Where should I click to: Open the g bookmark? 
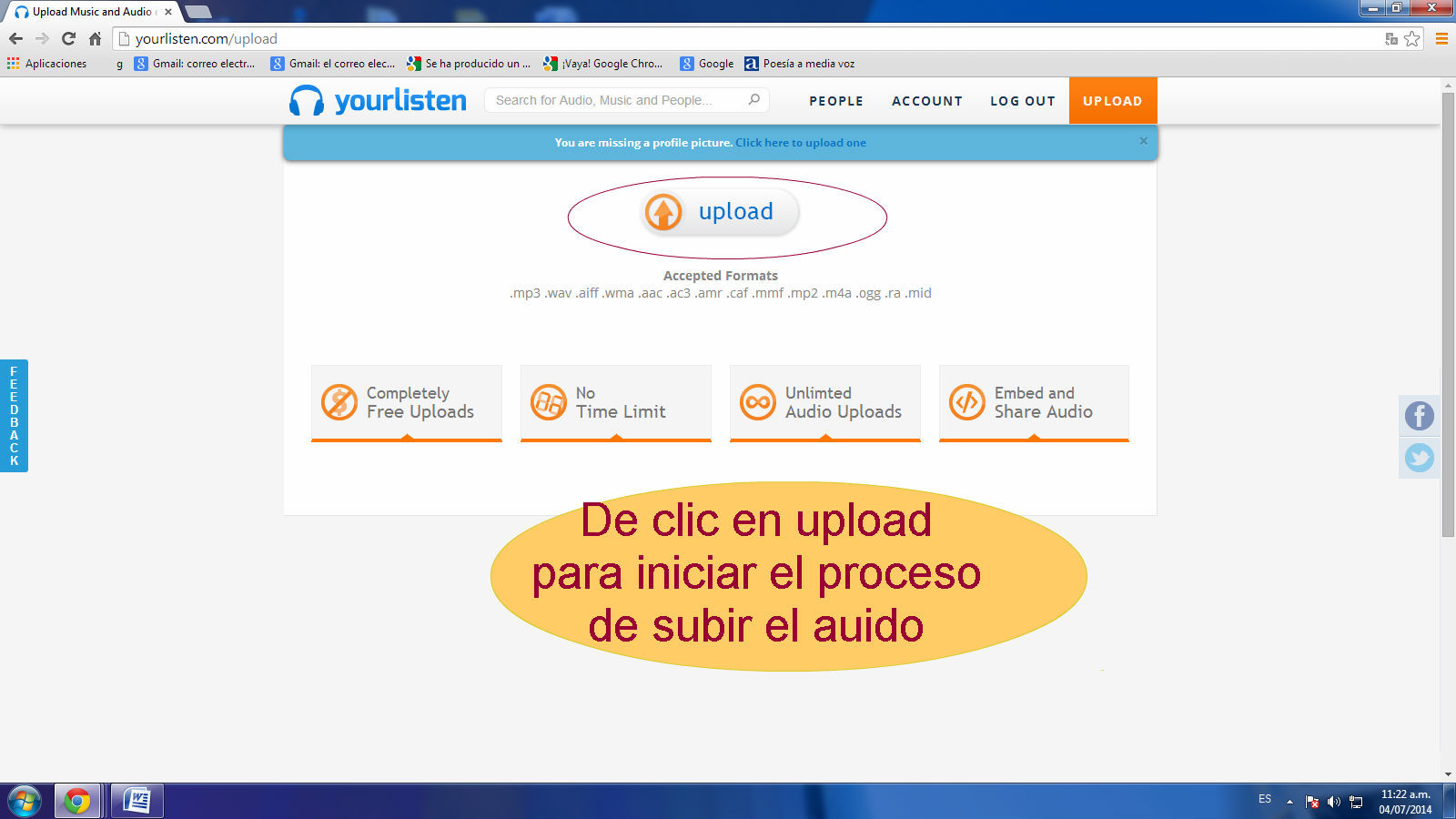119,64
